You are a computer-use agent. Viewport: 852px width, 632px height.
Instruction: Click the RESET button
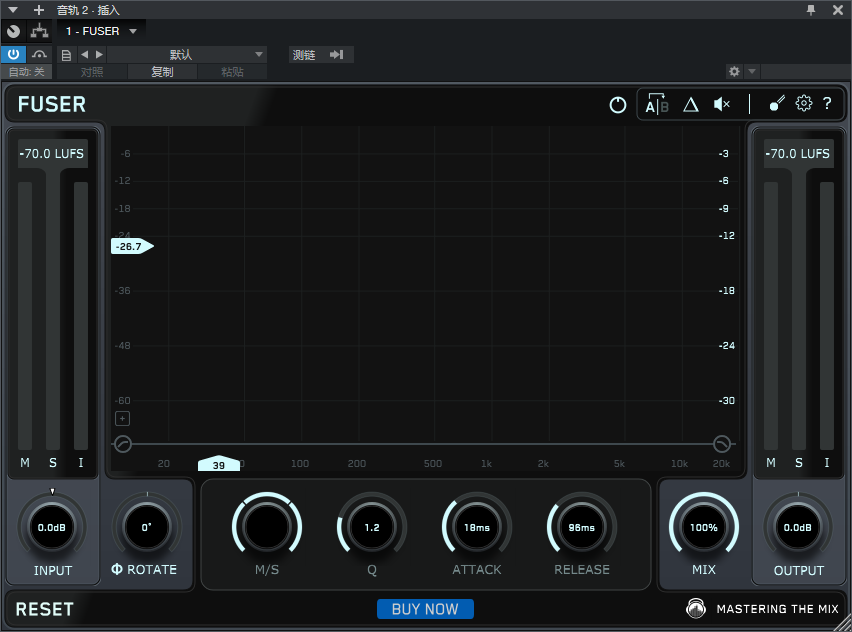click(x=45, y=609)
